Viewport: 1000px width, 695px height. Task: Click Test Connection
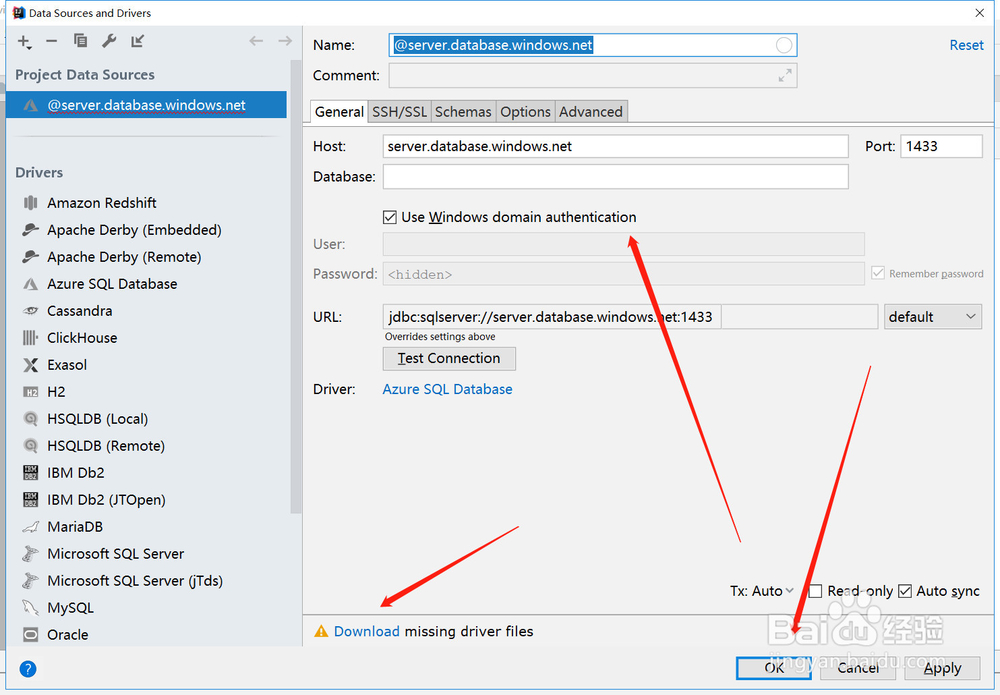[448, 358]
